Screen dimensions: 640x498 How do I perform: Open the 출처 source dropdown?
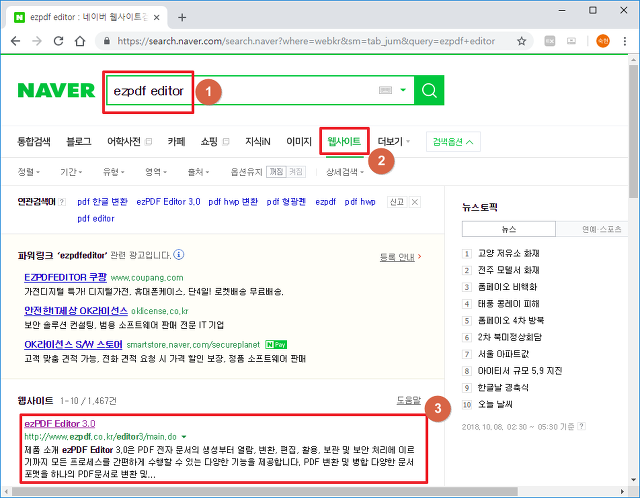click(198, 172)
